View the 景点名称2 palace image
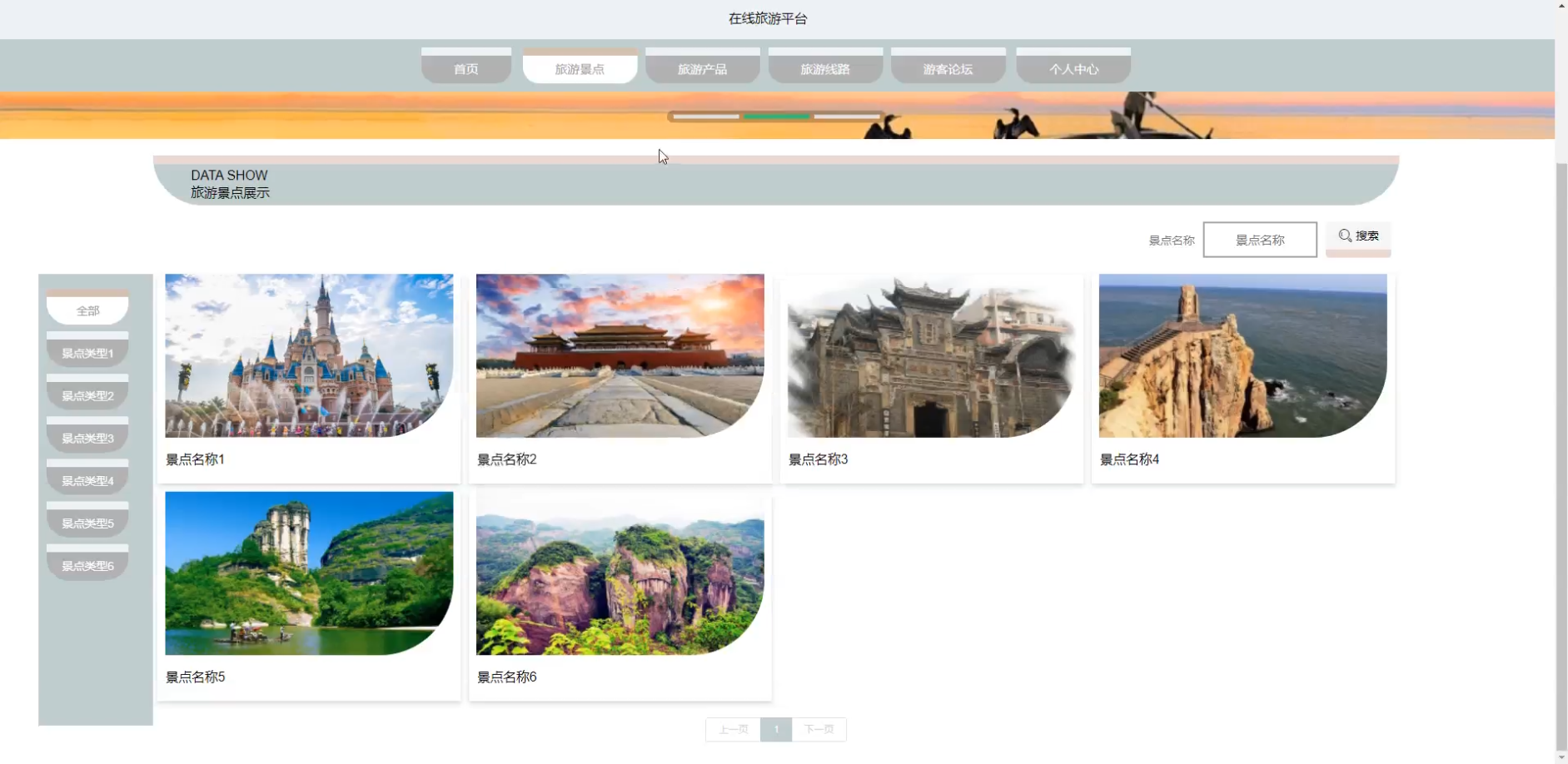 pos(620,355)
